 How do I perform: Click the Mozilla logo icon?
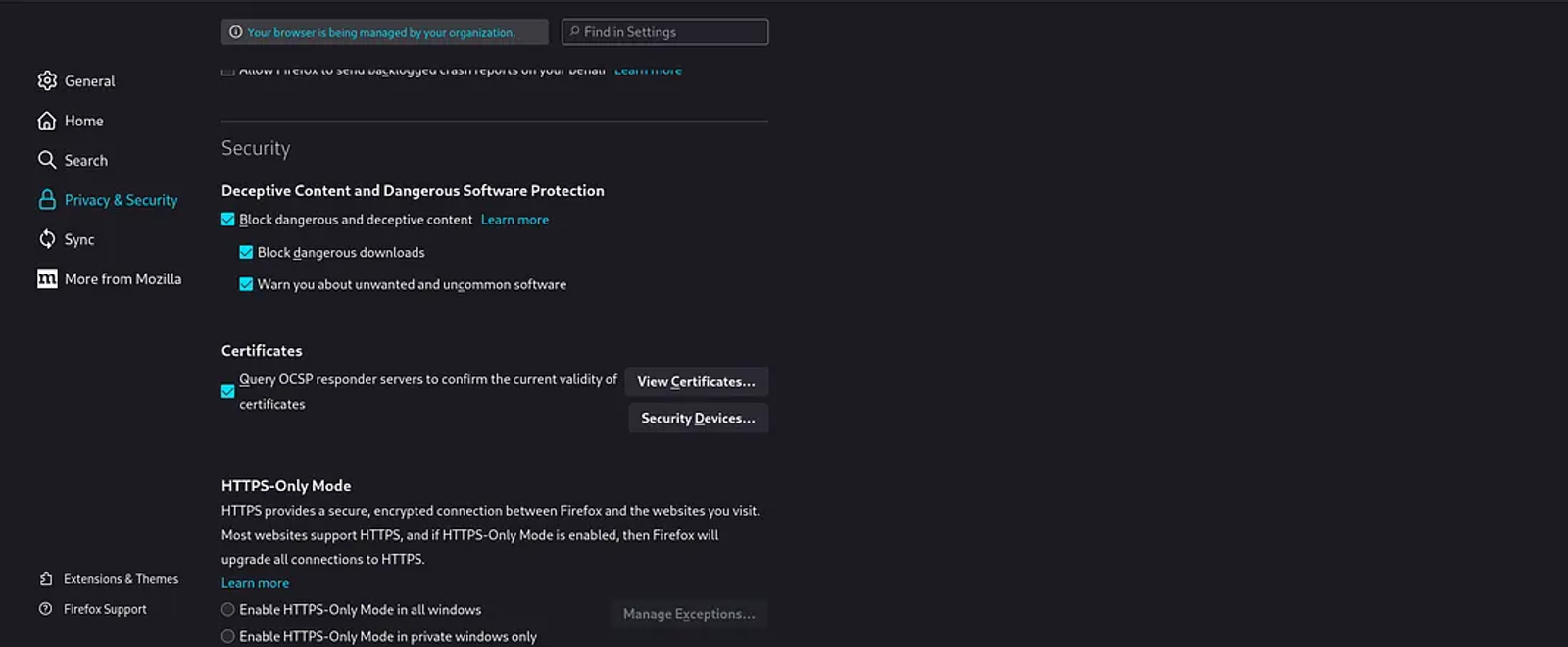point(47,279)
